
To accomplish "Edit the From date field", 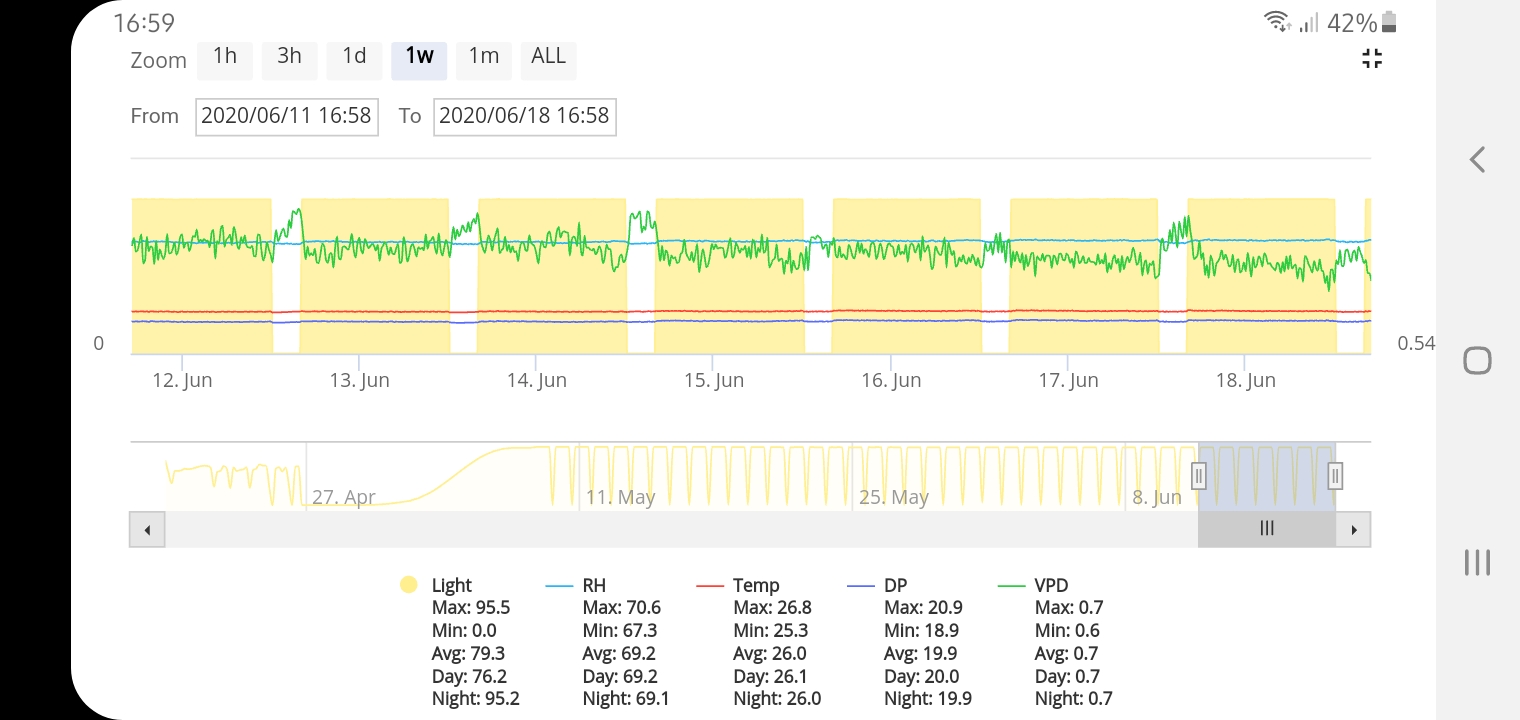I will (287, 116).
